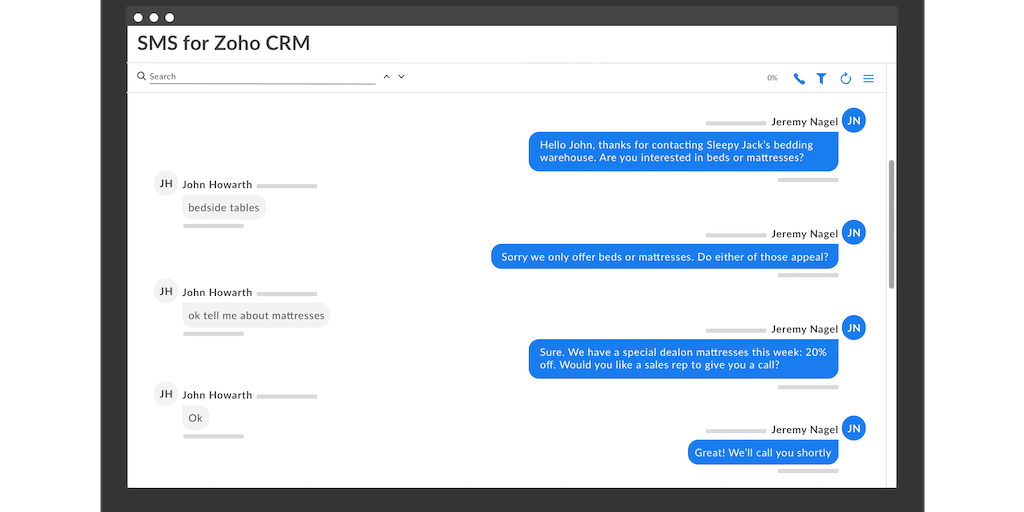The height and width of the screenshot is (512, 1024).
Task: Click JN avatar beside 'Great! We'll call you shortly'
Action: pyautogui.click(x=853, y=429)
